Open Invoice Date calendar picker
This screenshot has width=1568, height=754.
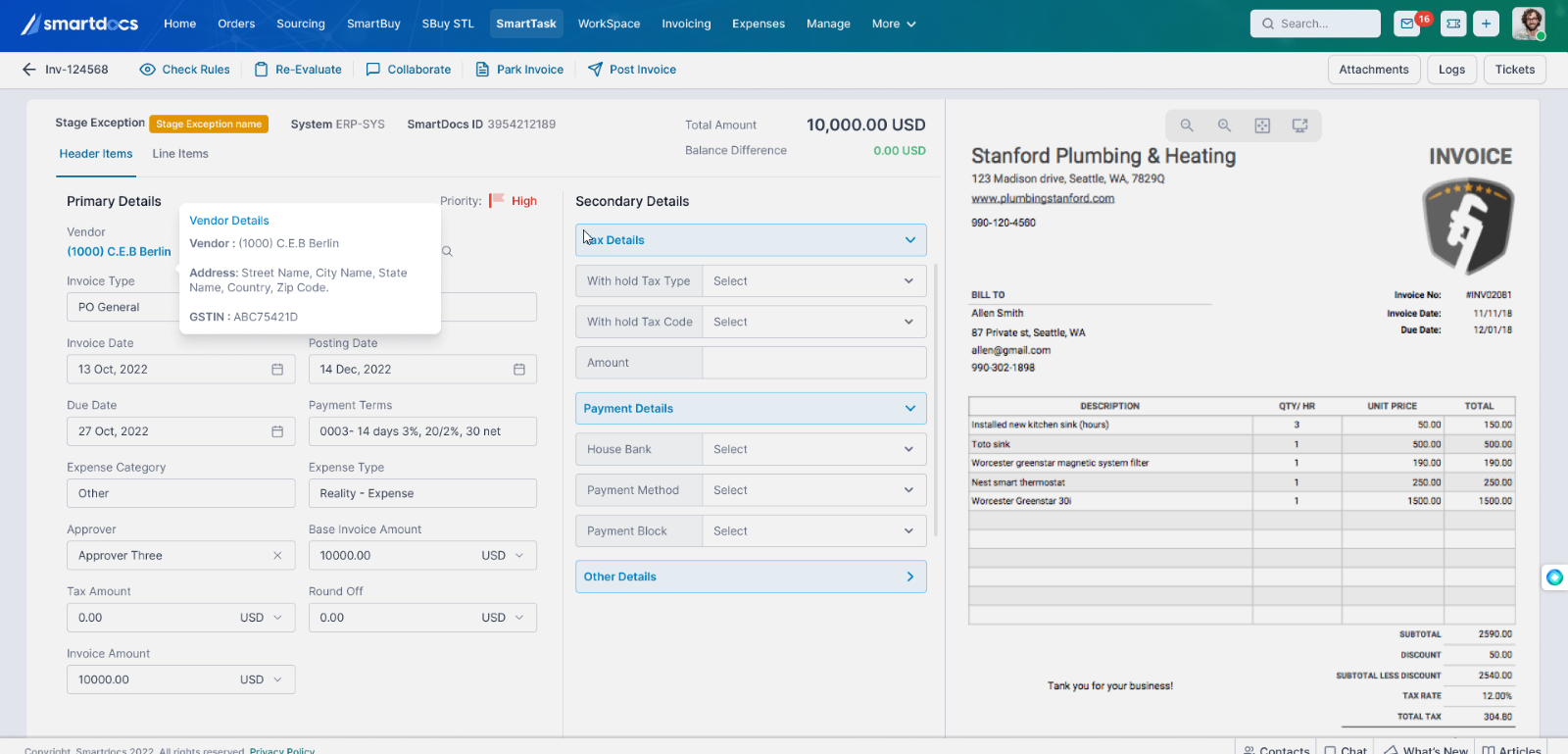(277, 370)
